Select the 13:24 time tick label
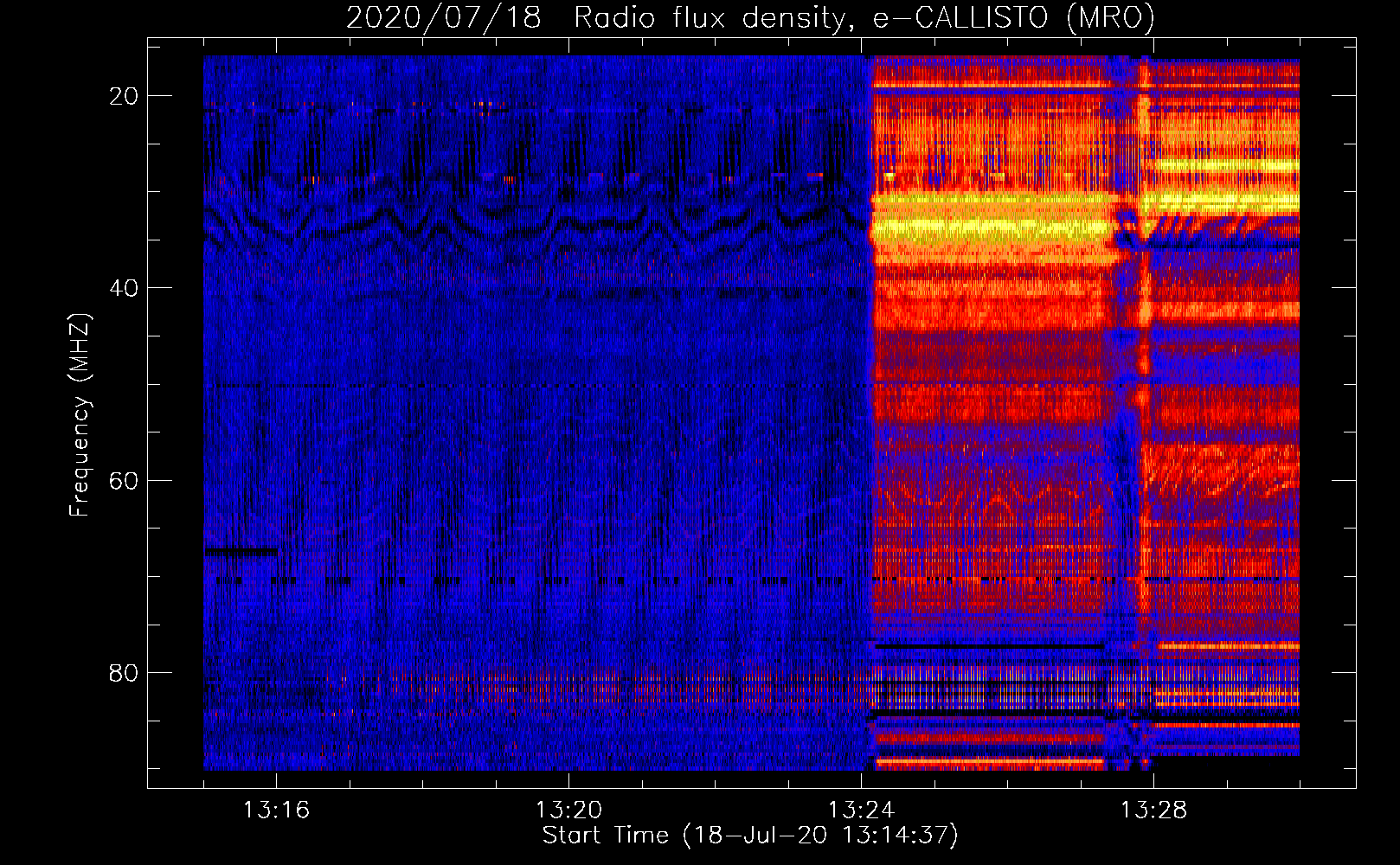Viewport: 1400px width, 865px height. tap(861, 810)
